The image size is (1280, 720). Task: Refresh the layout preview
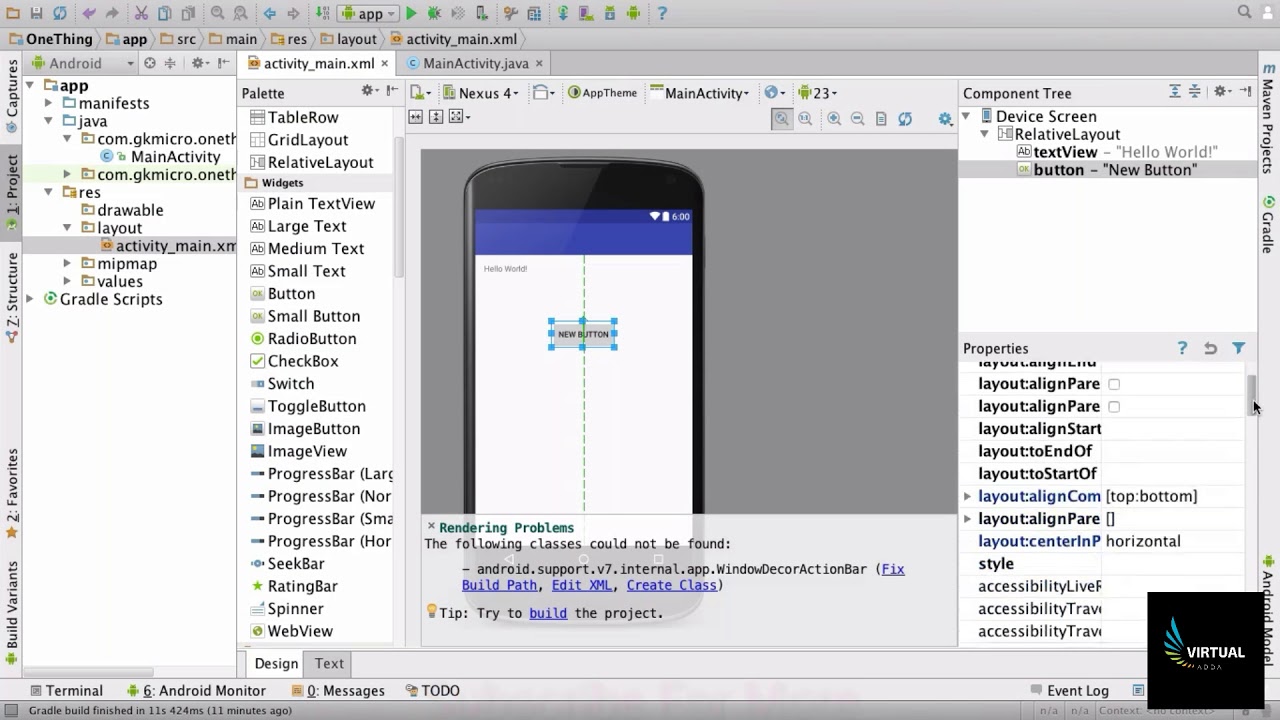point(905,118)
